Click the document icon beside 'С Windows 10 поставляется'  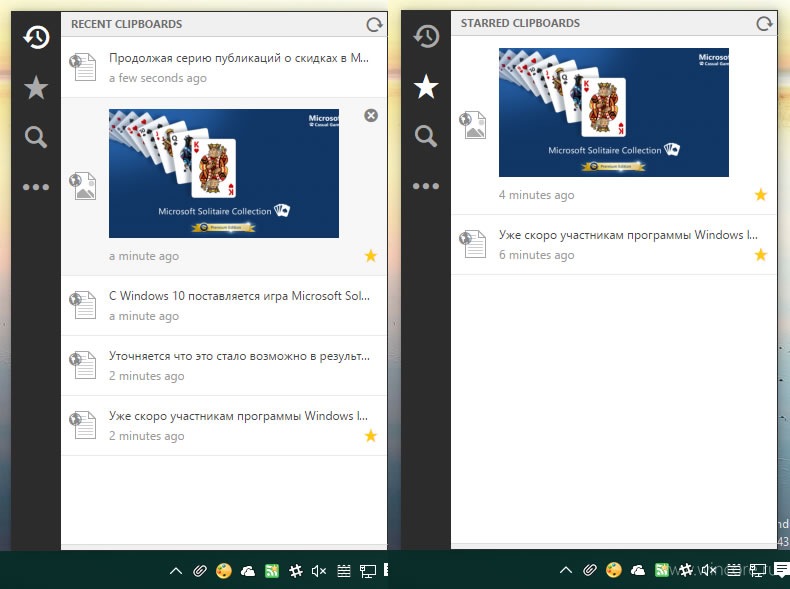coord(83,305)
